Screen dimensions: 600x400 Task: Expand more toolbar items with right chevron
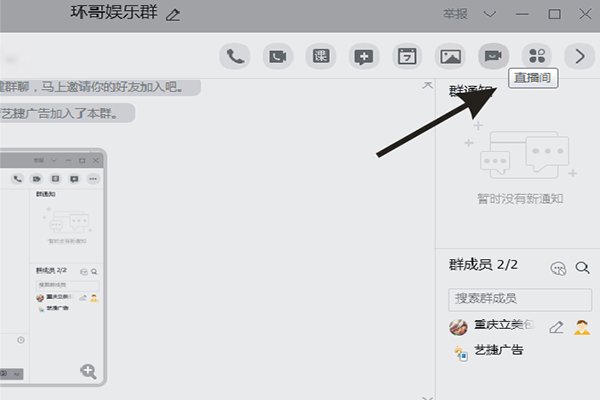point(580,56)
